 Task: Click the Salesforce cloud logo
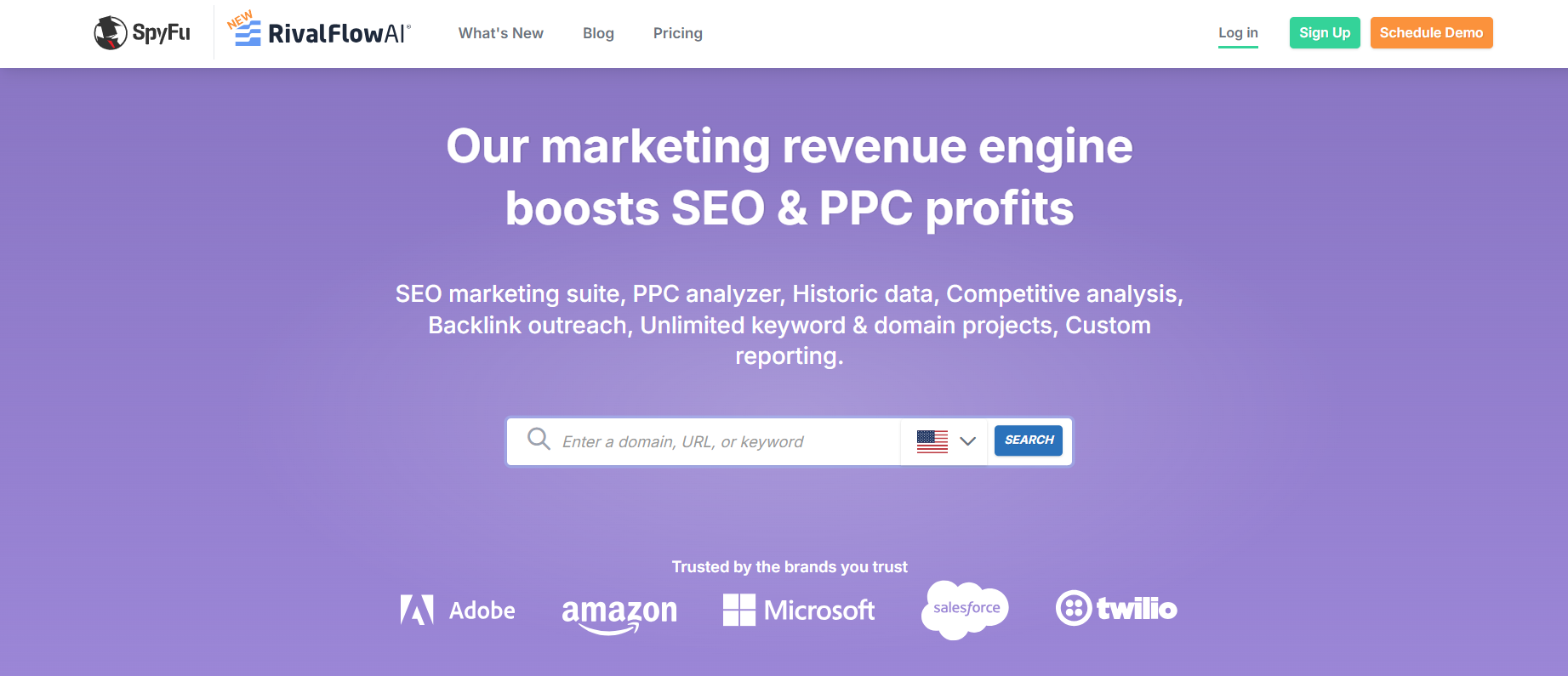965,607
